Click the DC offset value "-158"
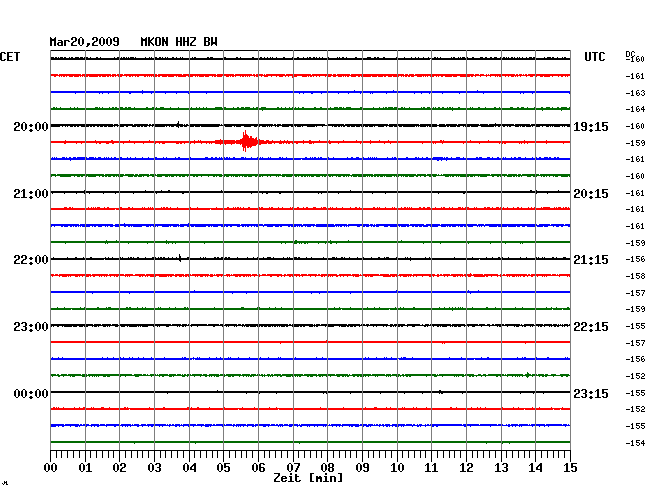This screenshot has width=650, height=494. coord(635,276)
